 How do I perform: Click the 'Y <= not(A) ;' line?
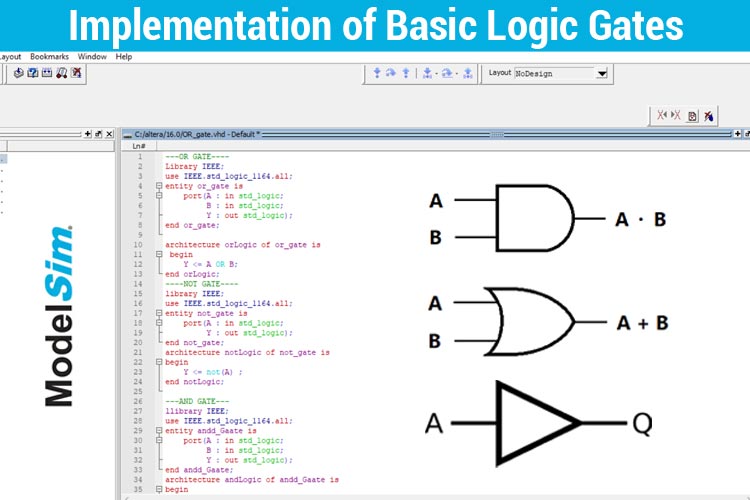pyautogui.click(x=212, y=372)
